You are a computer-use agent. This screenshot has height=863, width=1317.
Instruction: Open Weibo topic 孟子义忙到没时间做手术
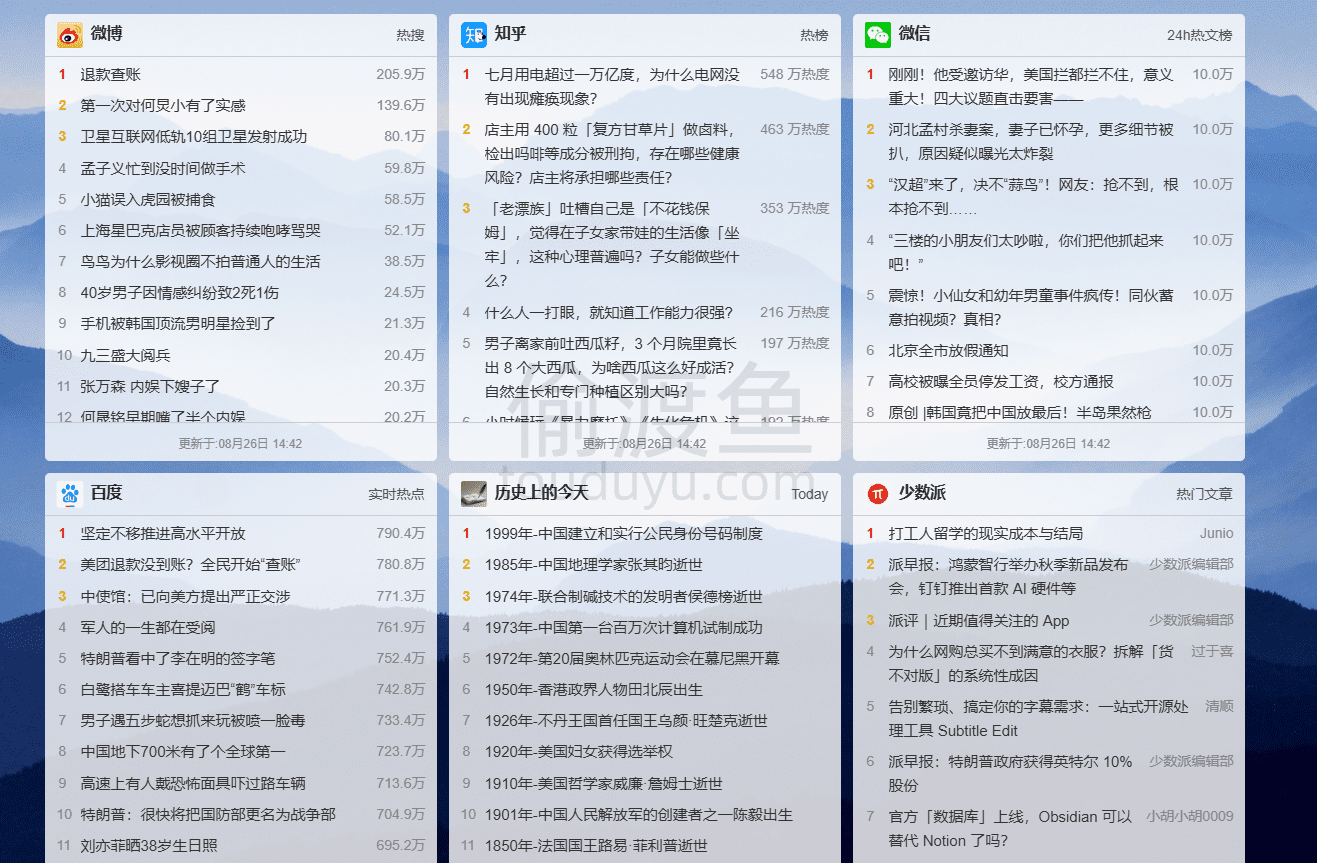(x=163, y=168)
